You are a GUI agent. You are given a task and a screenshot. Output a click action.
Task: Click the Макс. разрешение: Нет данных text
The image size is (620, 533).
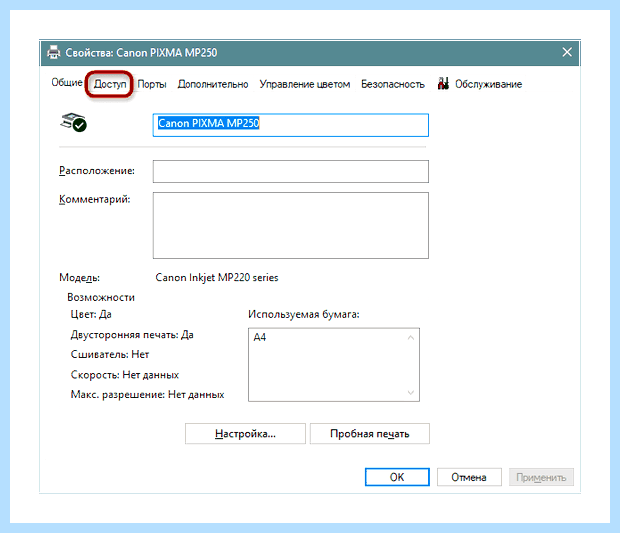point(147,395)
